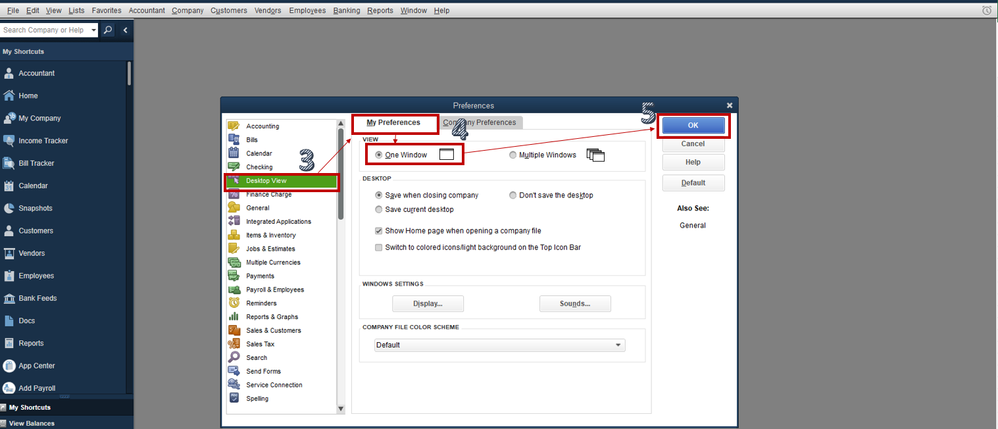Open search scope dropdown arrow

[94, 30]
